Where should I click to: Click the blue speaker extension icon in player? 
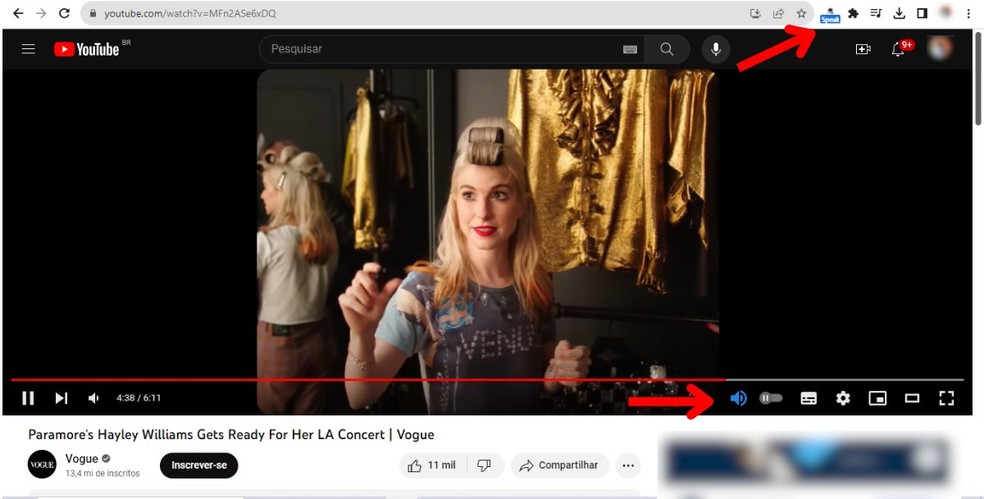click(x=739, y=398)
